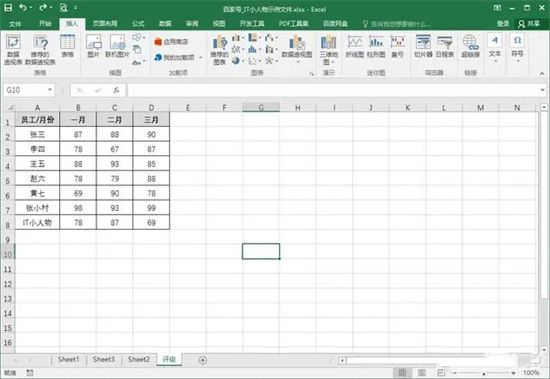
Task: Redo the last action
Action: (x=43, y=7)
